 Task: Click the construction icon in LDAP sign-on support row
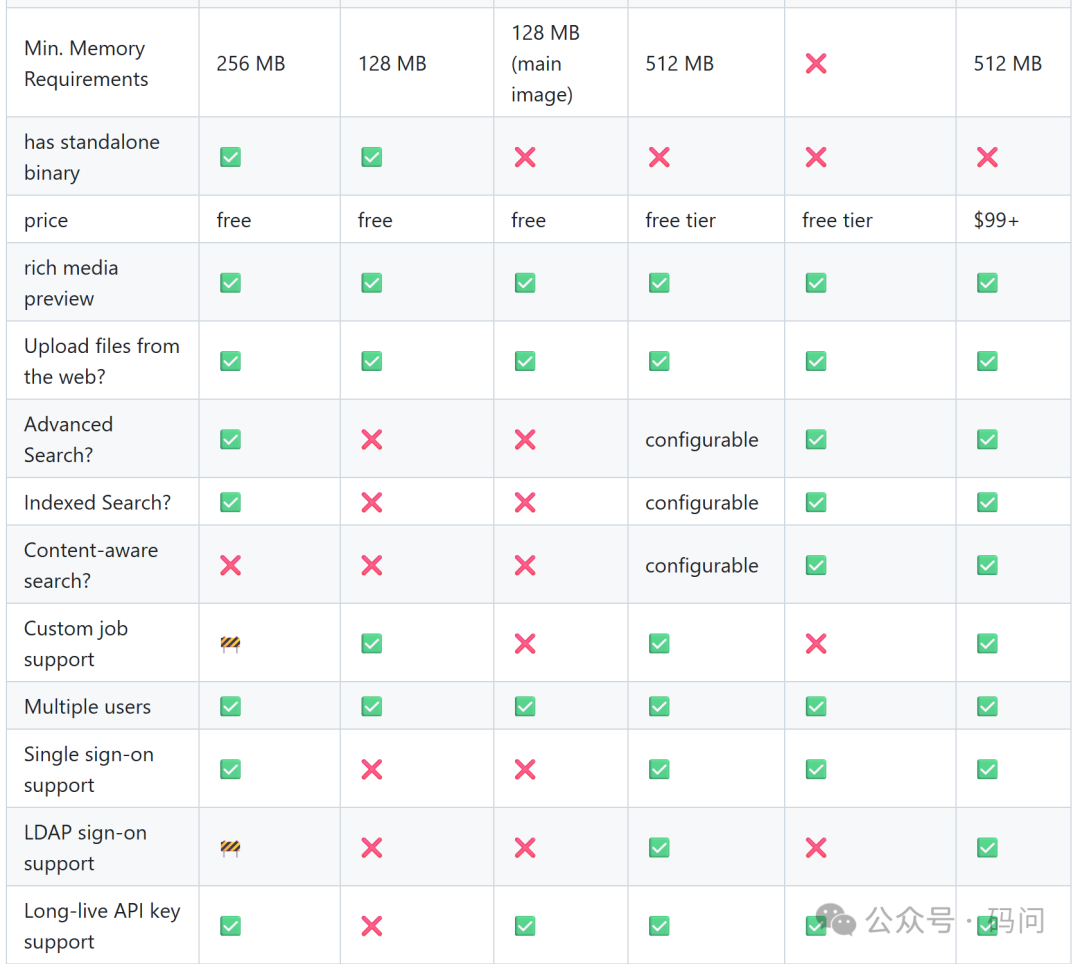(x=230, y=848)
